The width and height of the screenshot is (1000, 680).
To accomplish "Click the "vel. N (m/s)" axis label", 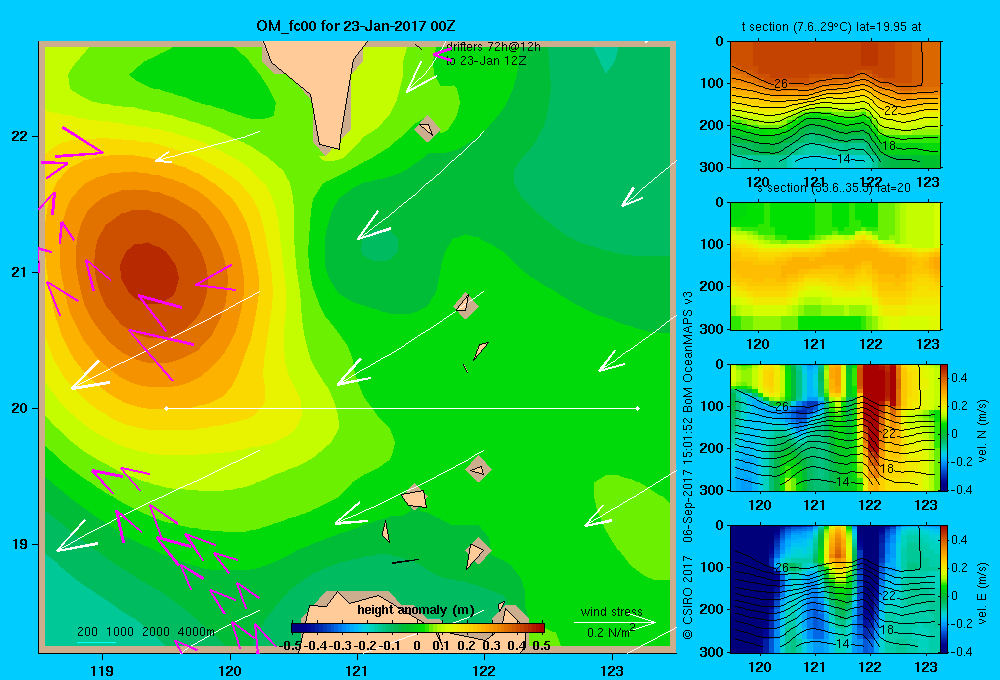I will pyautogui.click(x=983, y=431).
